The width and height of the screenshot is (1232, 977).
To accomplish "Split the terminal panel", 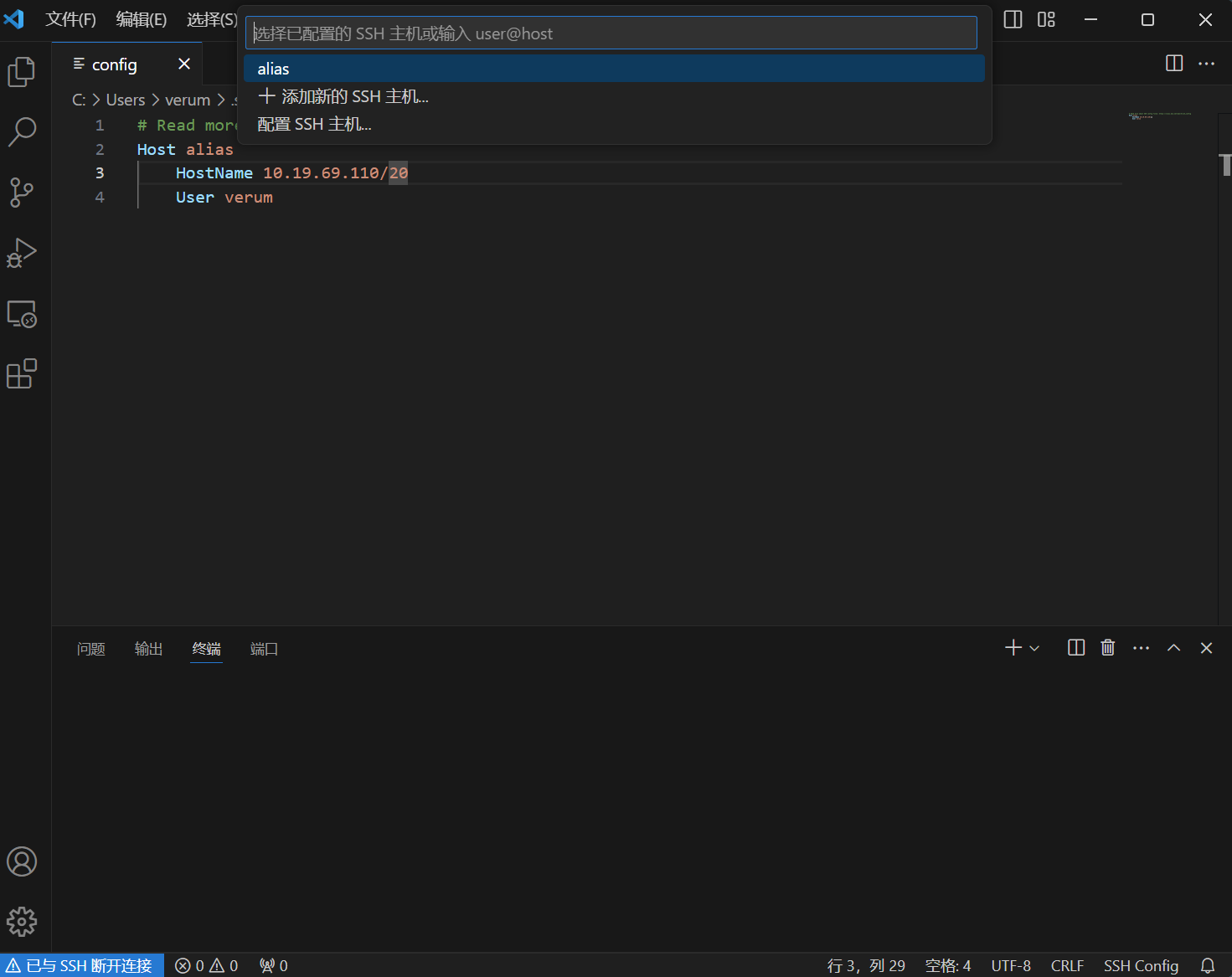I will point(1076,648).
